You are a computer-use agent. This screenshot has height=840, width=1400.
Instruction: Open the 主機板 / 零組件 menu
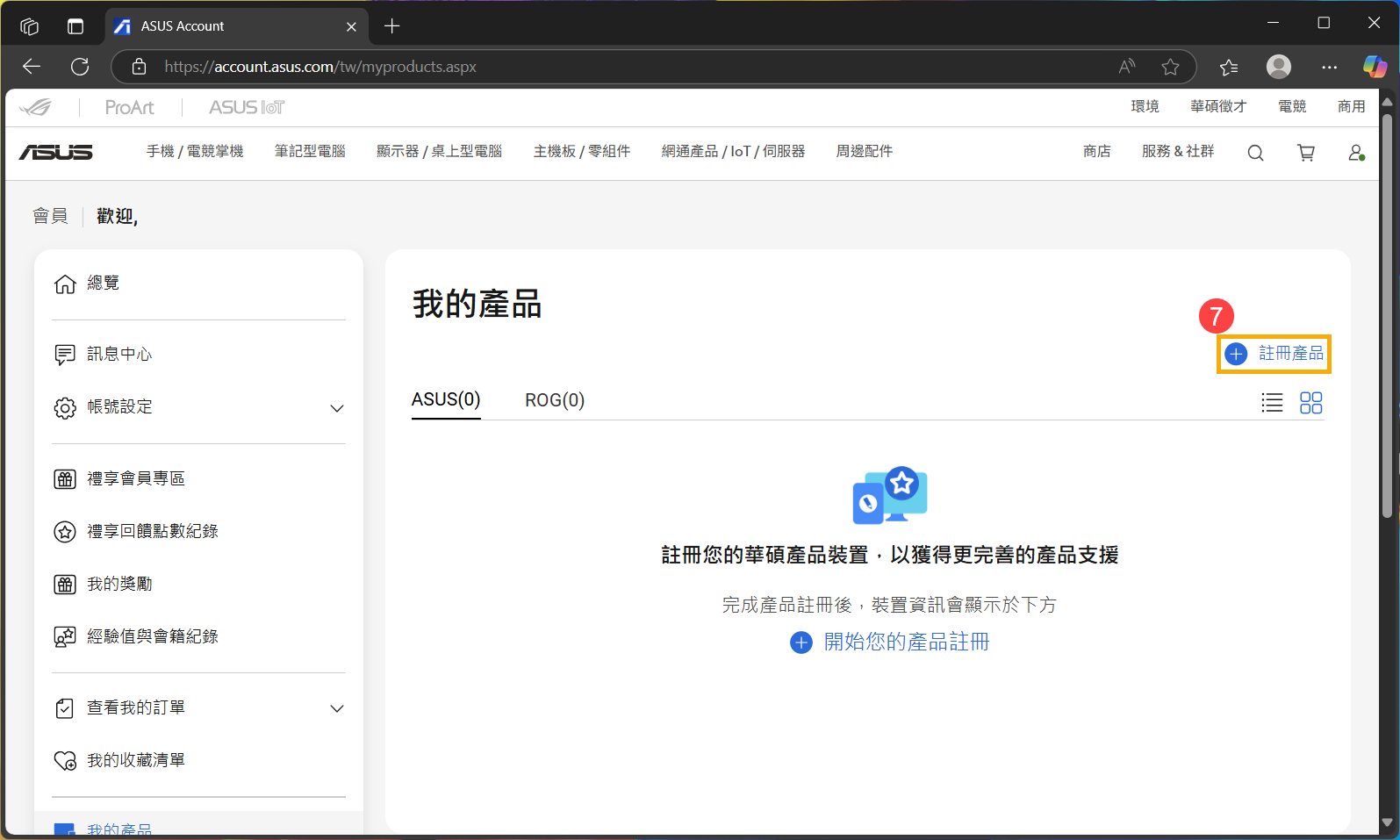pos(582,151)
